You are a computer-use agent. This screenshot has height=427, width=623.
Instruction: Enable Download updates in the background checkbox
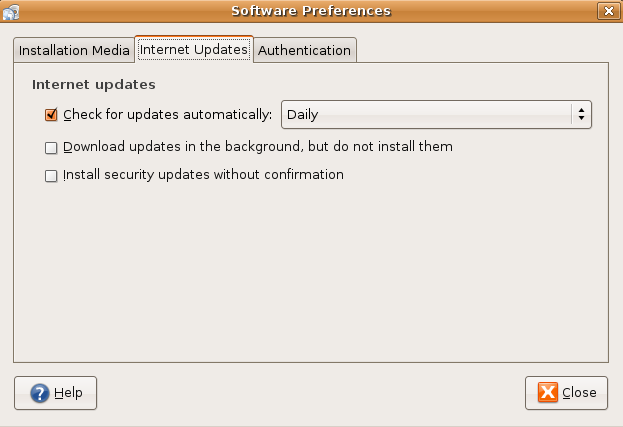(52, 147)
